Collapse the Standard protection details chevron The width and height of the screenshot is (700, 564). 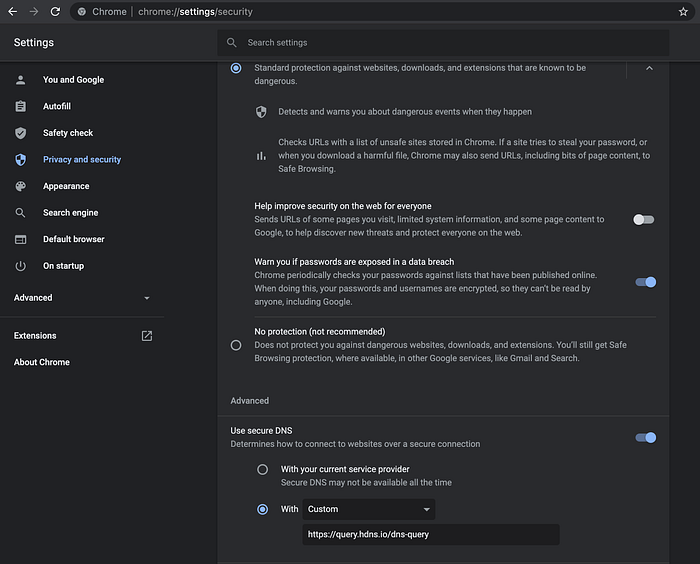[x=649, y=68]
